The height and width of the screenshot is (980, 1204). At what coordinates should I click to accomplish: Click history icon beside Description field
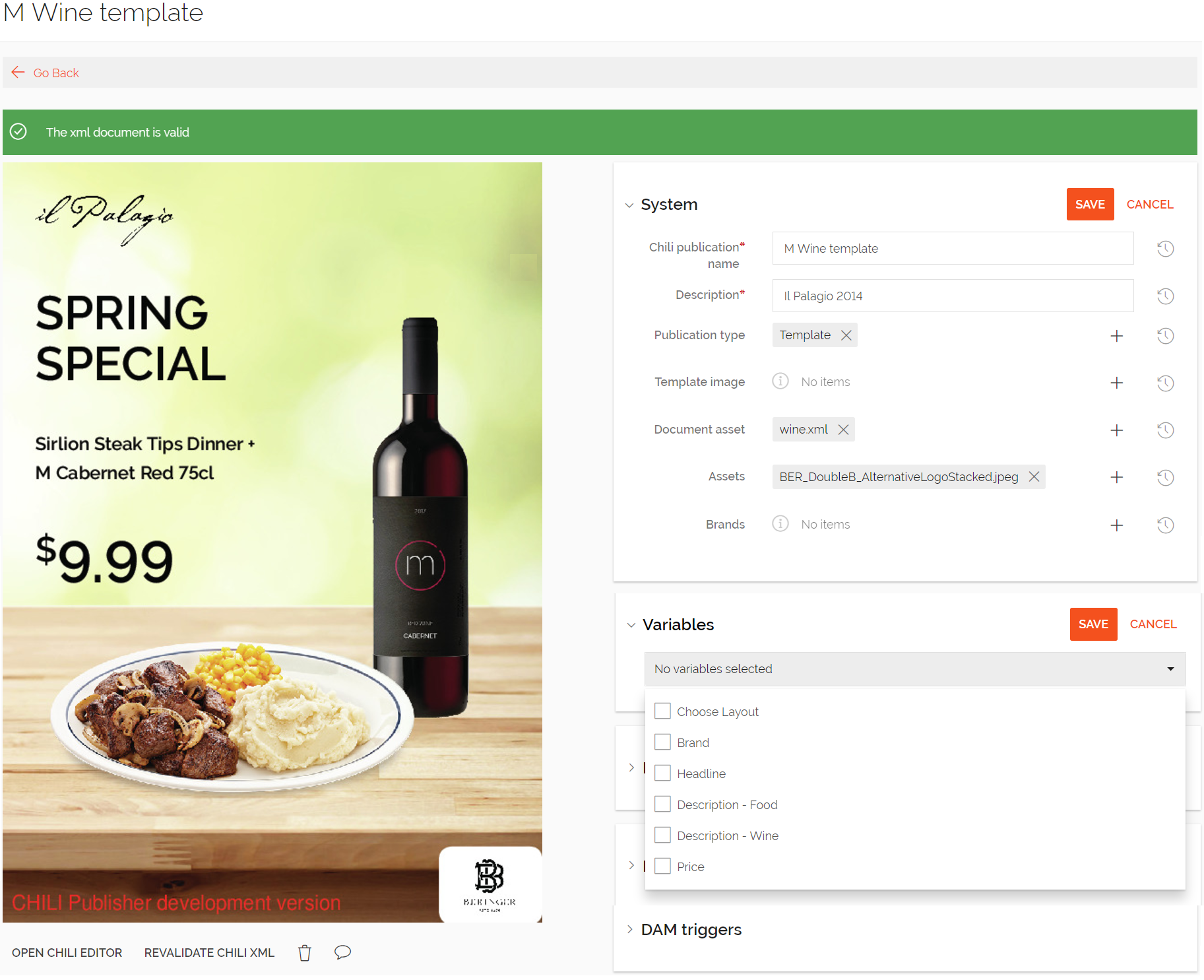(x=1165, y=296)
